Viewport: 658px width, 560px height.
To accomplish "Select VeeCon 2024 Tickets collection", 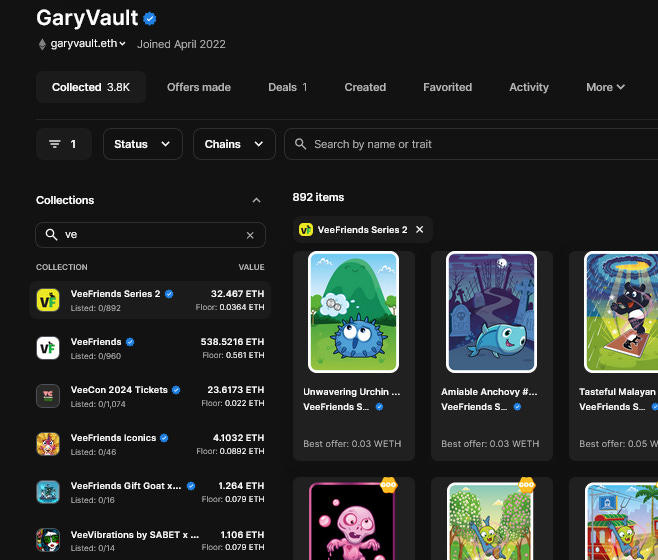I will pyautogui.click(x=150, y=396).
